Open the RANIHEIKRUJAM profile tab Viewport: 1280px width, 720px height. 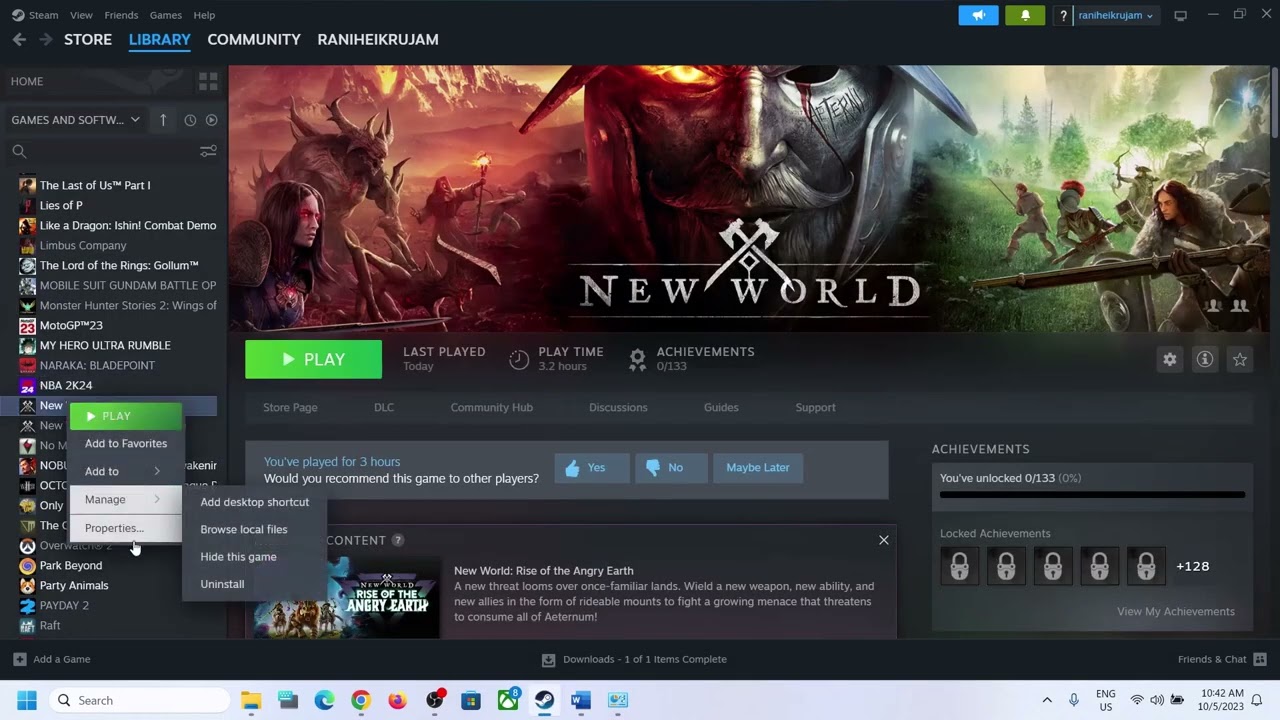(x=378, y=39)
